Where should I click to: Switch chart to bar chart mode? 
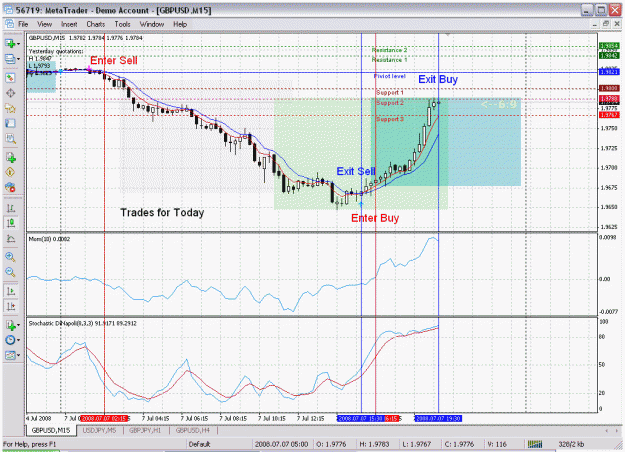click(x=10, y=208)
